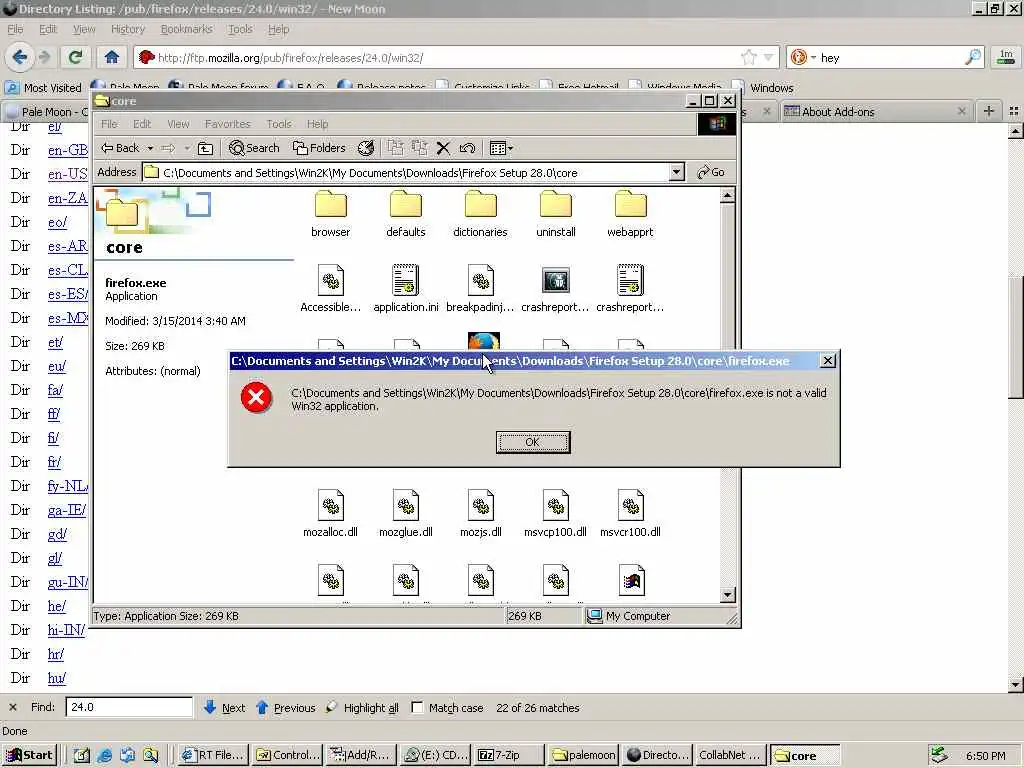1024x768 pixels.
Task: Click the Start button
Action: pyautogui.click(x=29, y=755)
